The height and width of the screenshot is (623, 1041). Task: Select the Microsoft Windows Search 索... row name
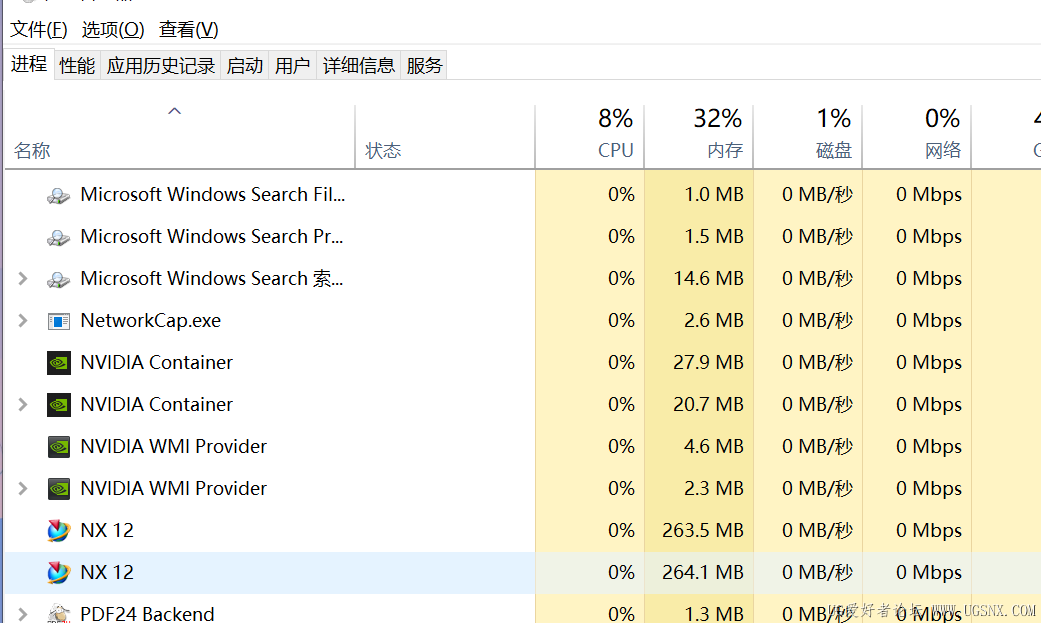click(x=212, y=278)
